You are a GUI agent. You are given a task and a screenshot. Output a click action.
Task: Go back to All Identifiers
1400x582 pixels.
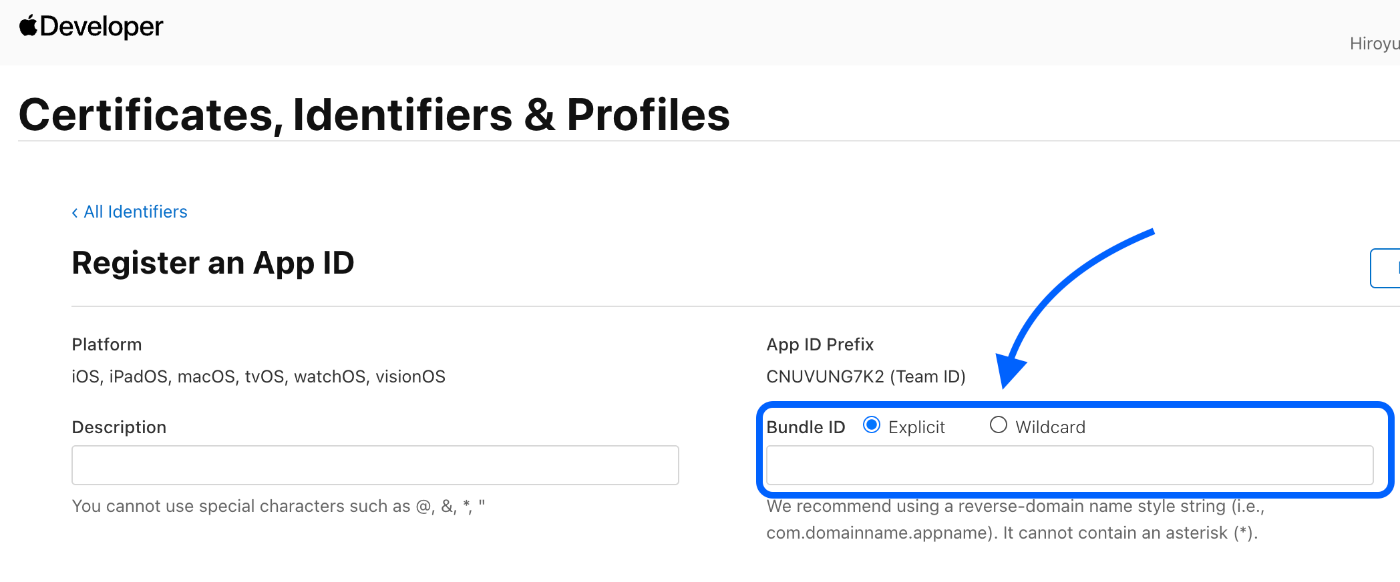pyautogui.click(x=135, y=212)
